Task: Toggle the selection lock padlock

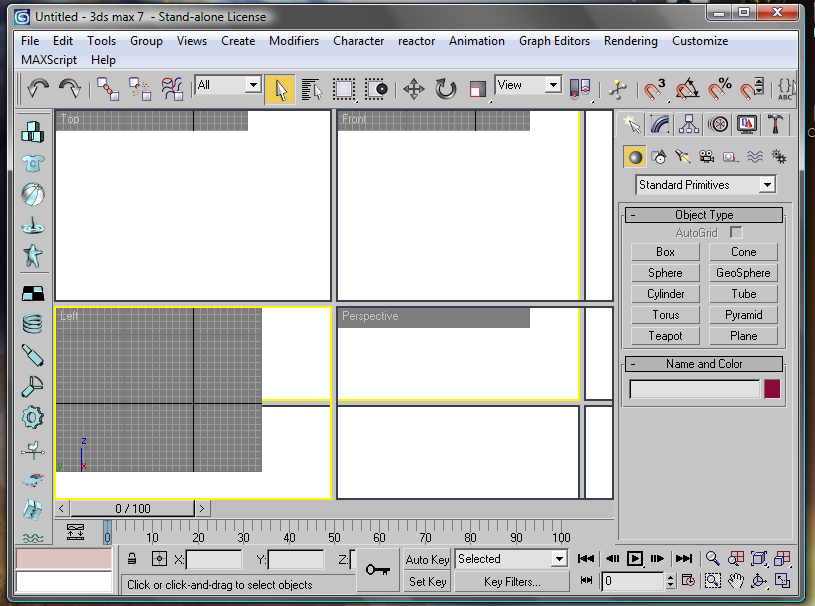Action: pos(132,559)
